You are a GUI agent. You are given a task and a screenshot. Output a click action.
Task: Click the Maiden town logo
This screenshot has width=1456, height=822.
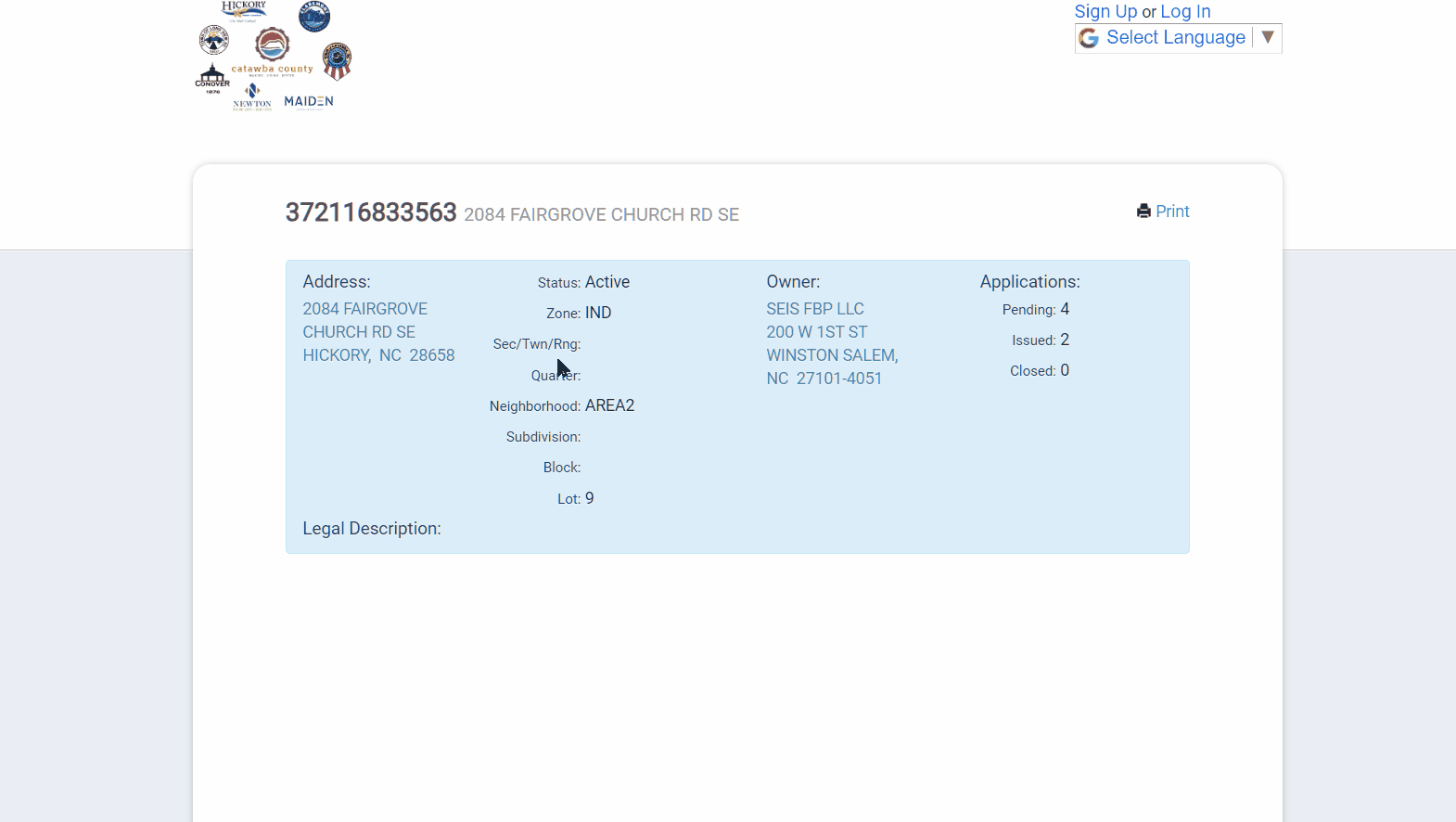309,101
